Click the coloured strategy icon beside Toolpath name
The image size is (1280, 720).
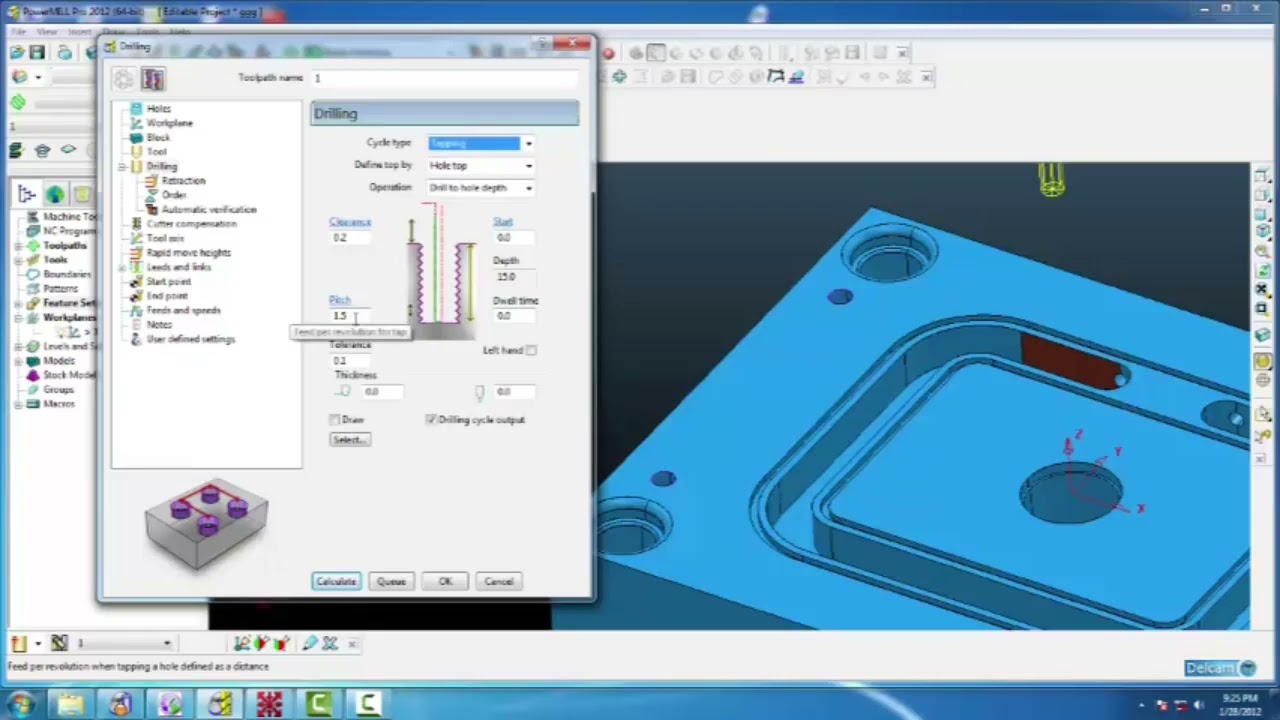152,79
